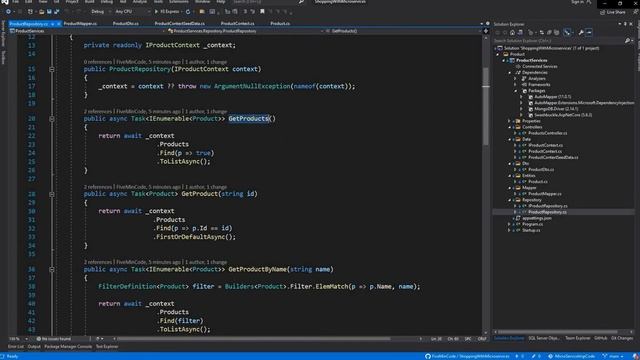This screenshot has width=640, height=360.
Task: Click the Open File folder toolbar icon
Action: (41, 11)
